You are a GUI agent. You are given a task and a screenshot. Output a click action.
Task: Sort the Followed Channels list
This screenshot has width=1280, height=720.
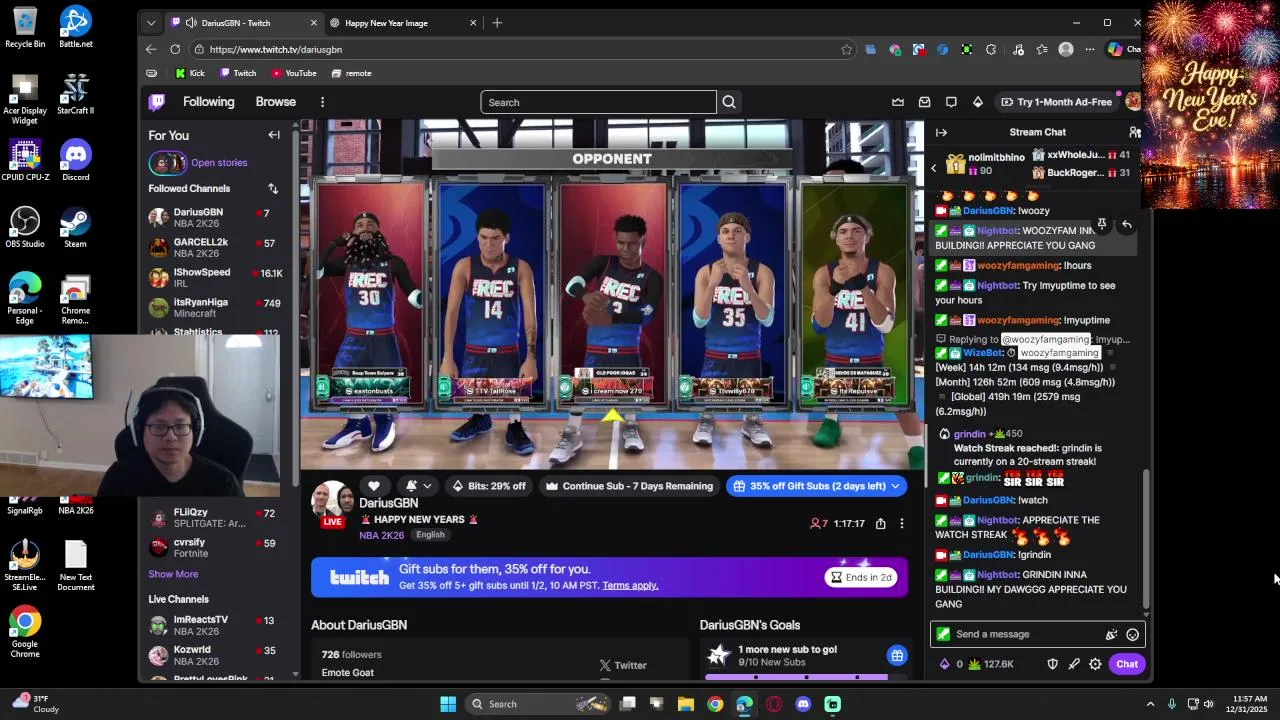273,188
